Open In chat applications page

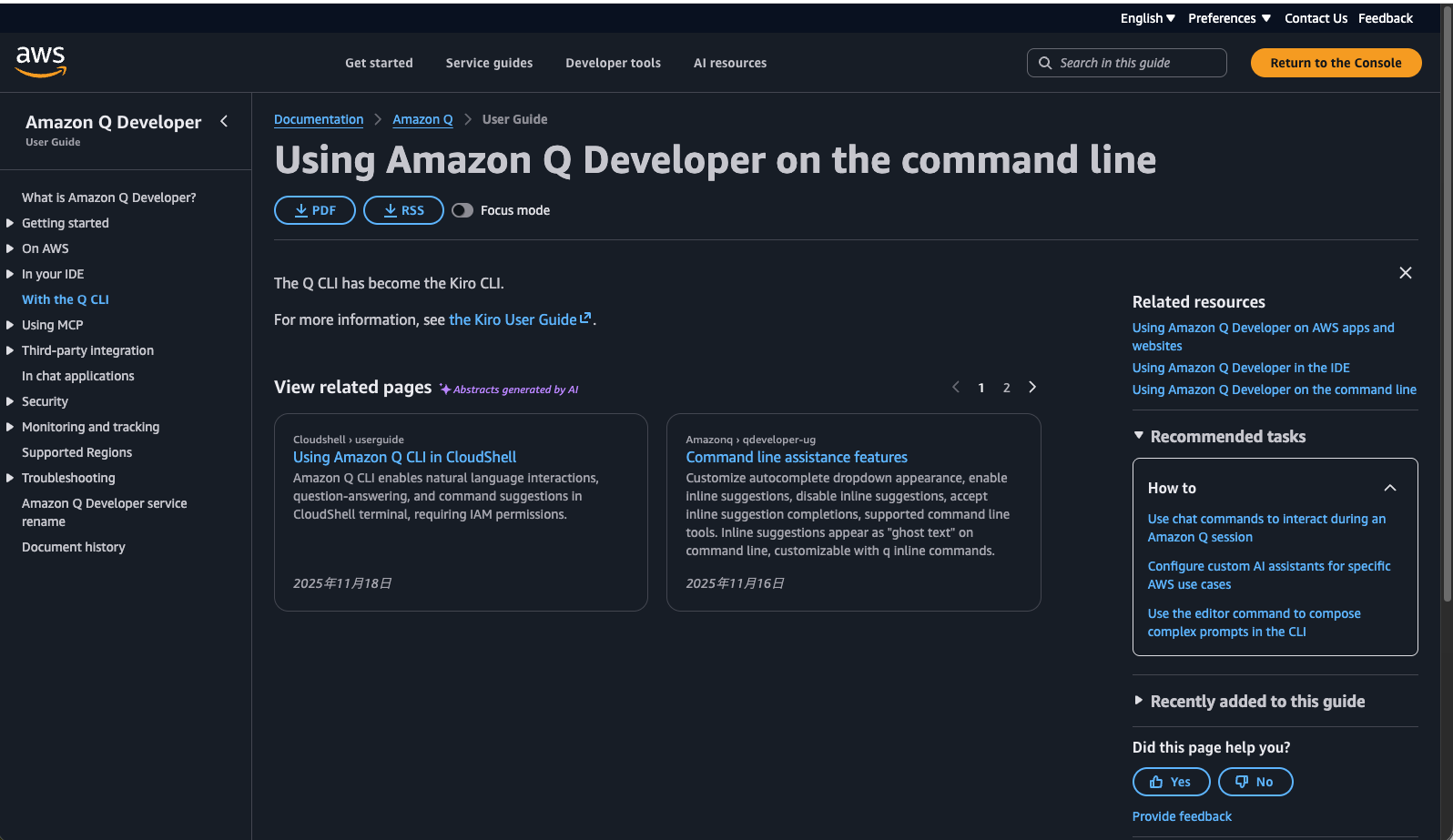click(x=78, y=376)
